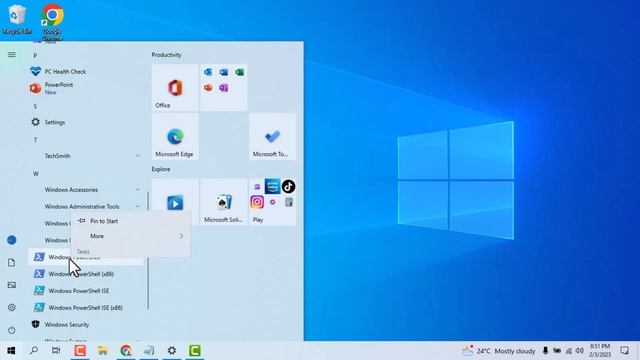Open OneNote in the Office apps tile
Viewport: 640px width, 360px height.
[224, 88]
